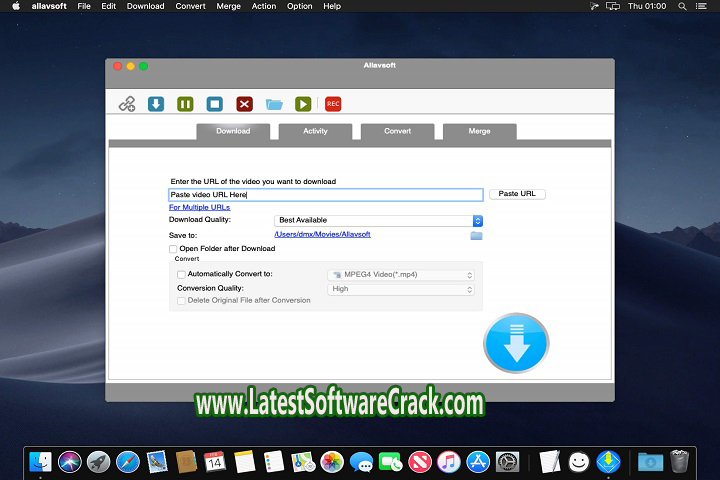
Task: Click the video URL input field
Action: pos(326,195)
